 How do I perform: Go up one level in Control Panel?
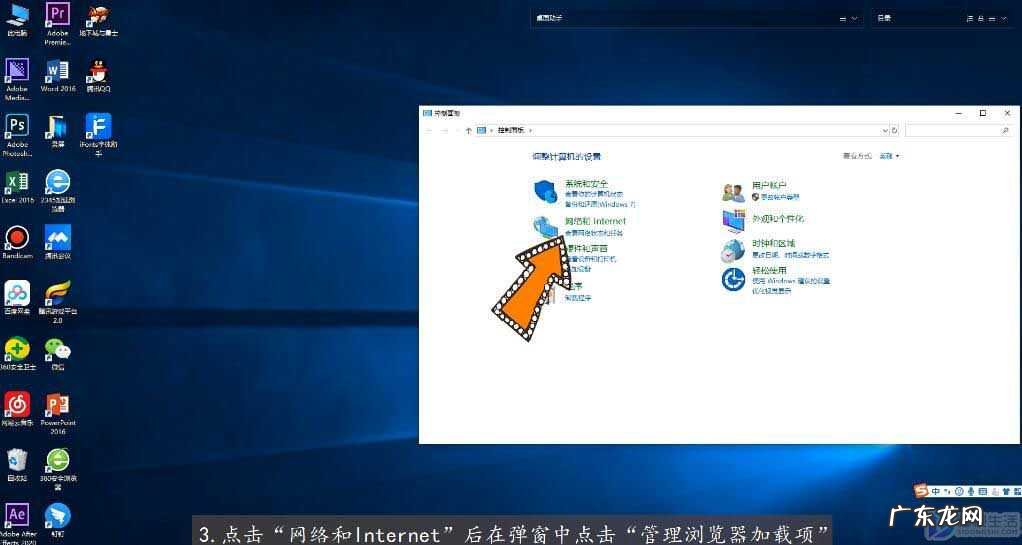coord(468,130)
